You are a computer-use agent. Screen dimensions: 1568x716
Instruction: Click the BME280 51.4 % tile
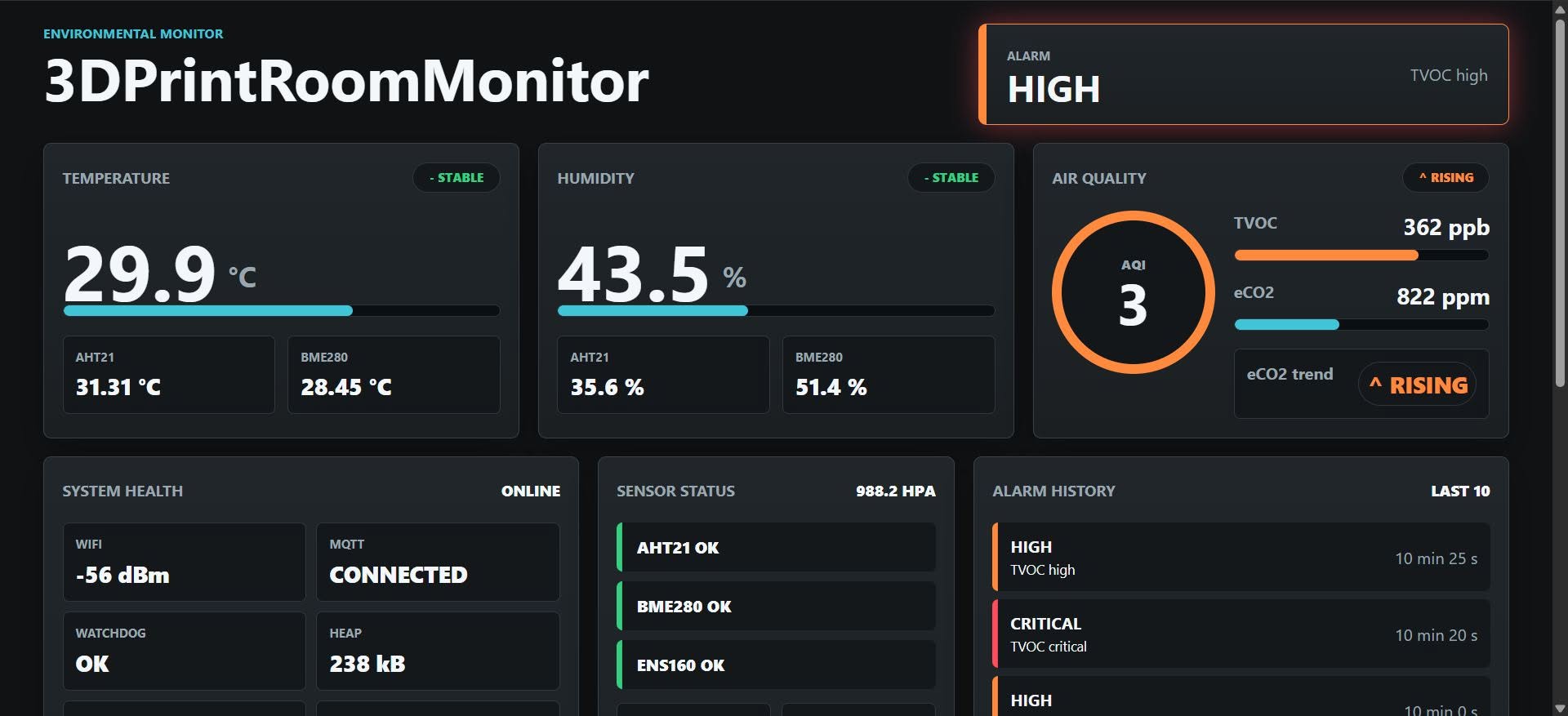pos(889,375)
